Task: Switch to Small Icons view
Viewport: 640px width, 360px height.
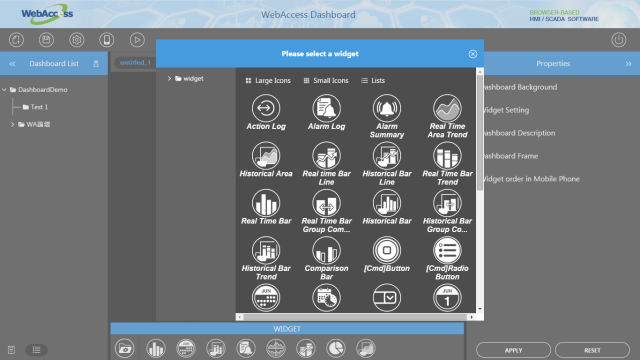Action: (x=326, y=80)
